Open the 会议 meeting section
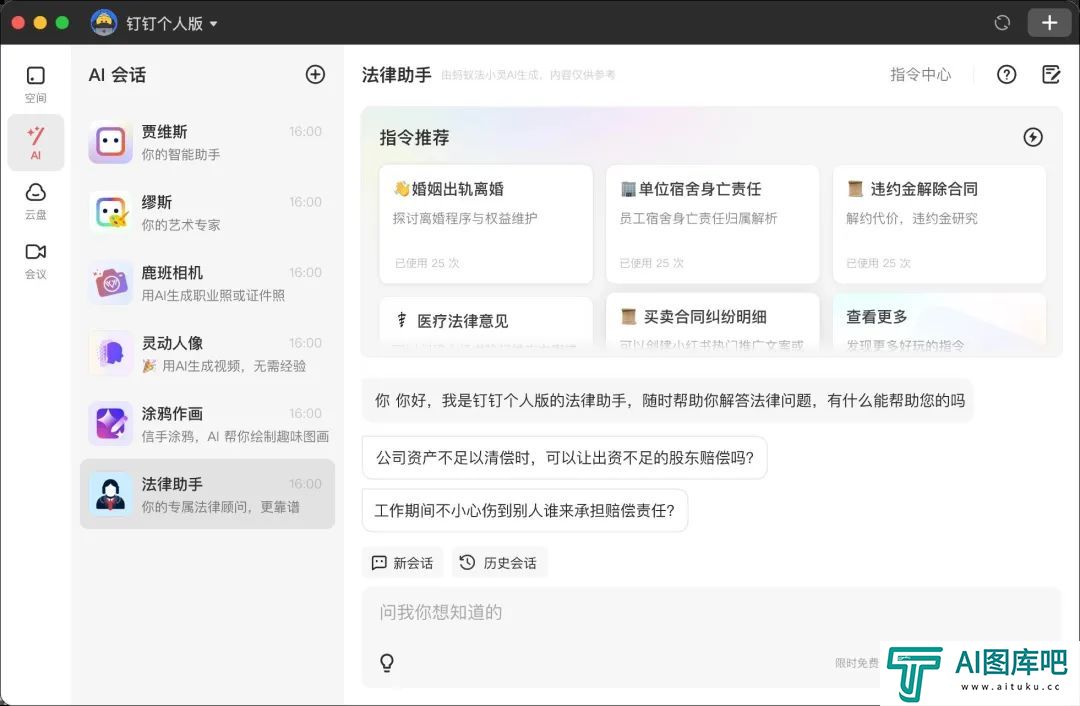The width and height of the screenshot is (1080, 706). 36,261
